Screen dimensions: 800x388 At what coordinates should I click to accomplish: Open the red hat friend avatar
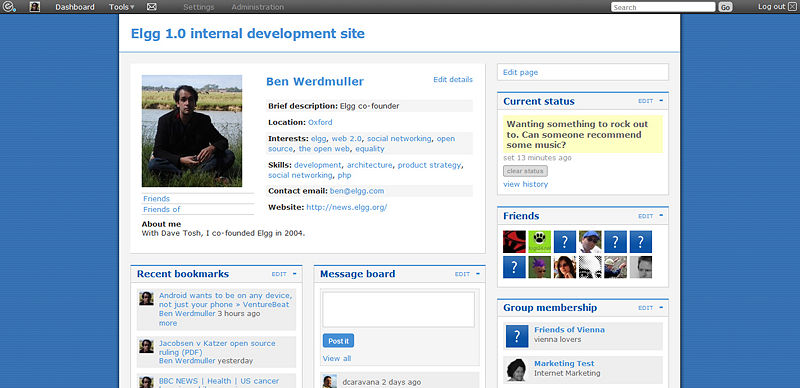pyautogui.click(x=514, y=242)
